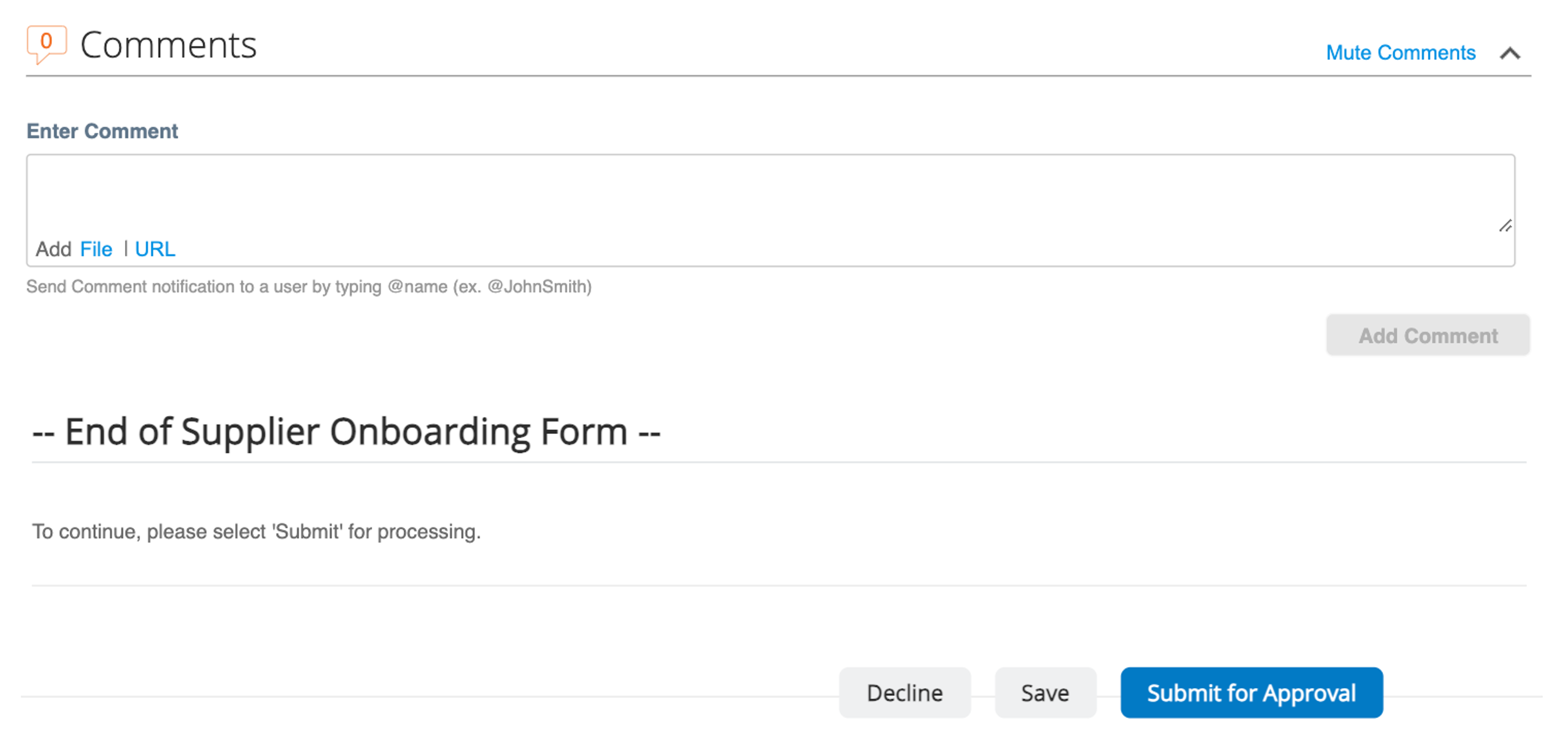
Task: Mute Comments for this form
Action: click(1401, 53)
